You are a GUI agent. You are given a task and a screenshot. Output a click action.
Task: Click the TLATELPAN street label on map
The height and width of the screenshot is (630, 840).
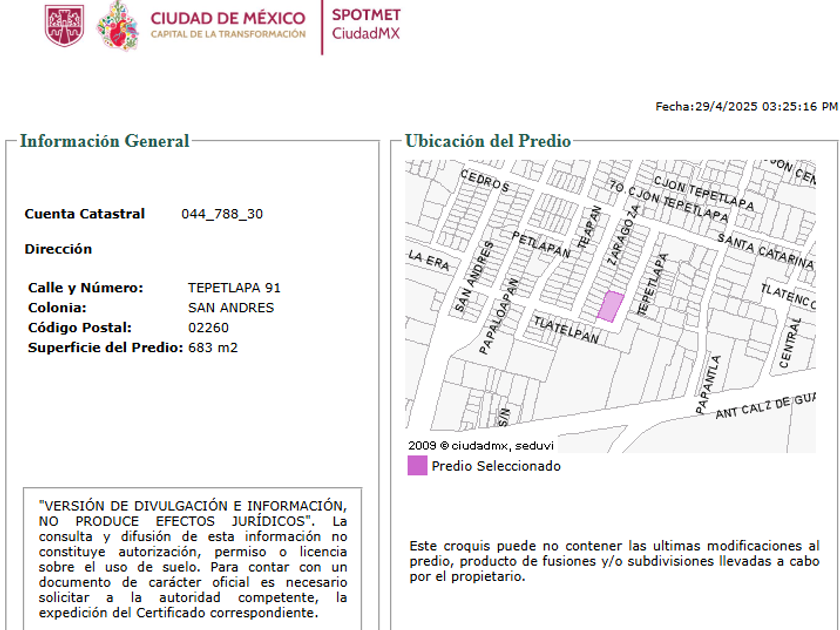(x=566, y=329)
